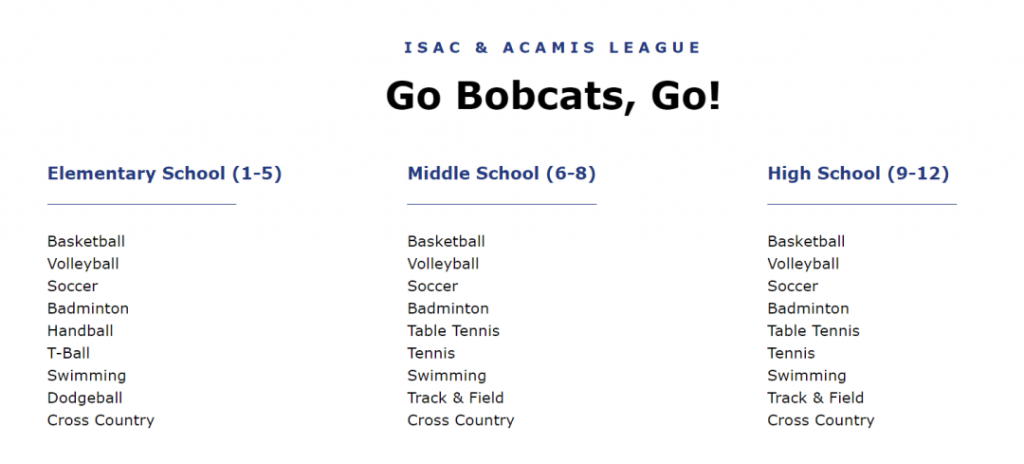Choose Cross Country under High School
This screenshot has width=1024, height=464.
[x=821, y=420]
